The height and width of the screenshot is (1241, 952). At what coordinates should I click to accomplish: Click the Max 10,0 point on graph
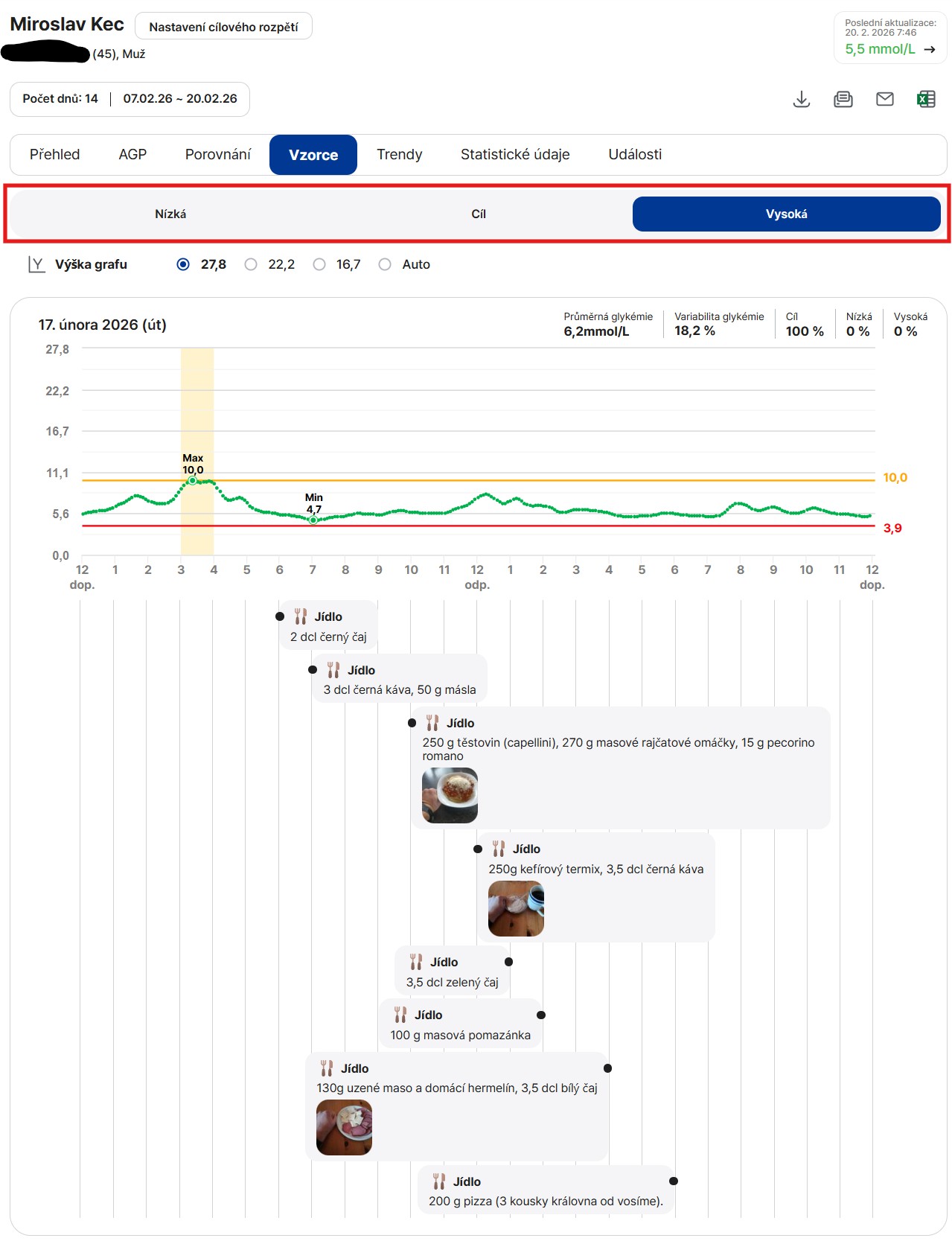pyautogui.click(x=193, y=481)
